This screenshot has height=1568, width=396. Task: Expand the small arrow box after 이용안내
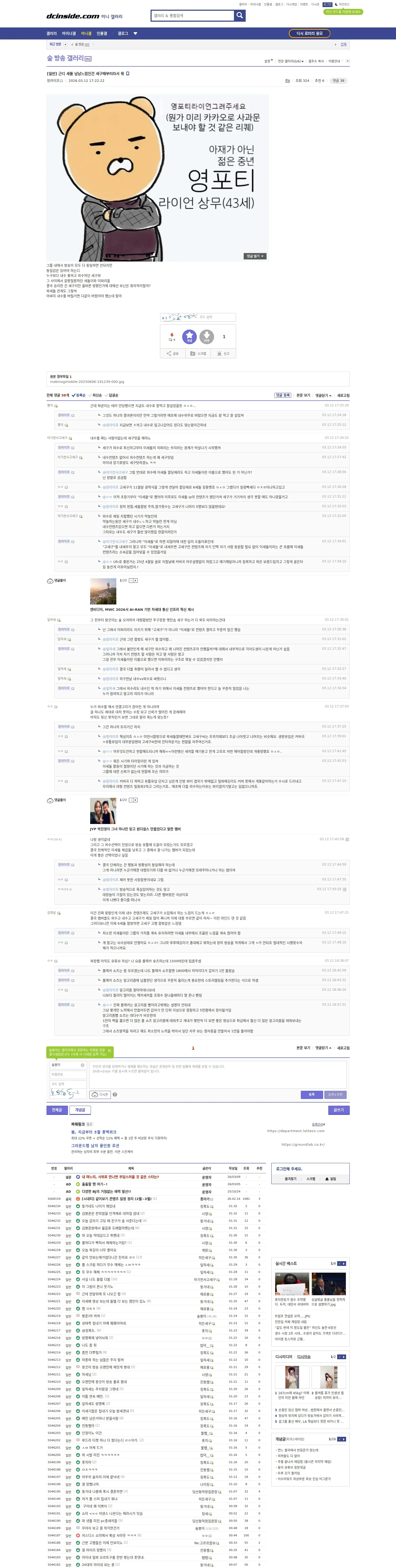347,61
